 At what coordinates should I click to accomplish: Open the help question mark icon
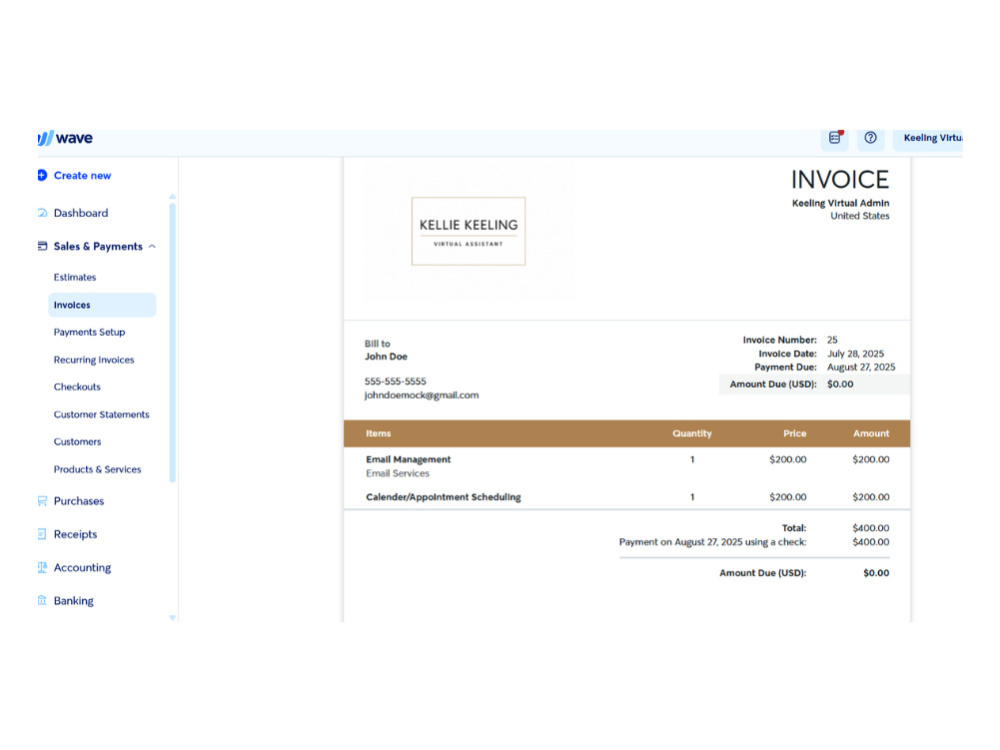tap(871, 138)
